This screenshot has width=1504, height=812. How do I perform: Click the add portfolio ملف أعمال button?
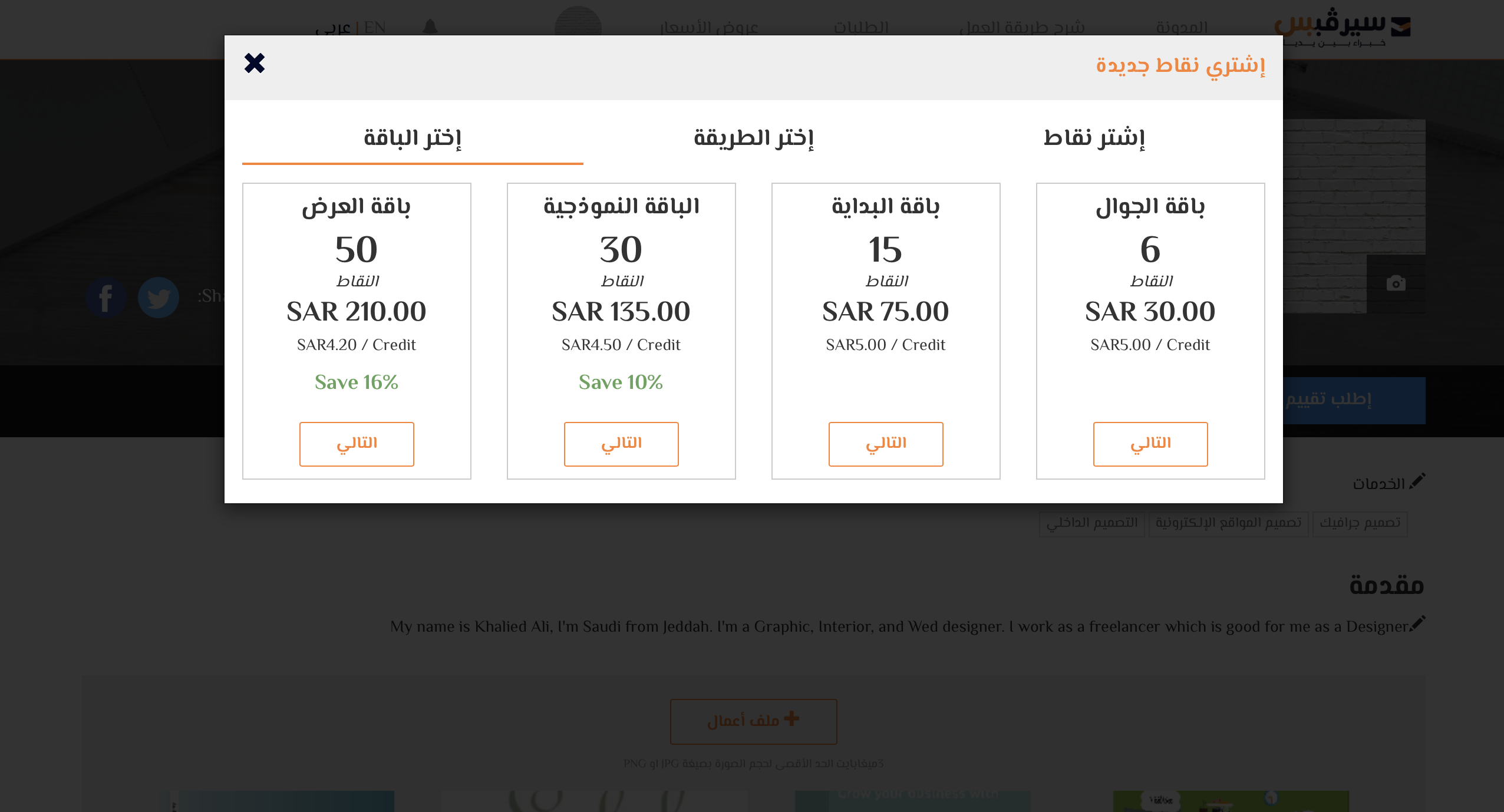pos(753,721)
